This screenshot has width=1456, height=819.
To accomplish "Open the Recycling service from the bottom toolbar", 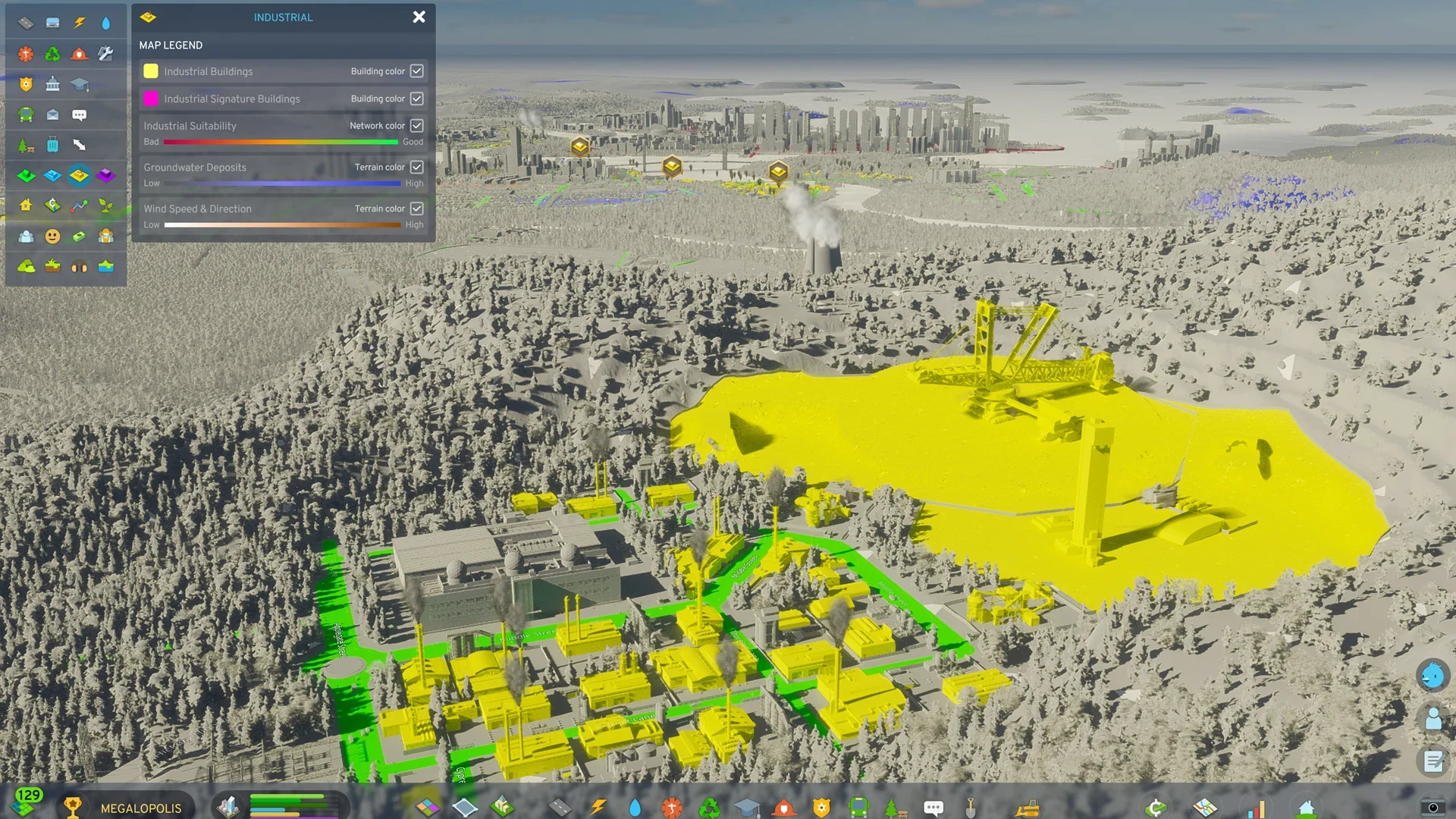I will pos(710,806).
